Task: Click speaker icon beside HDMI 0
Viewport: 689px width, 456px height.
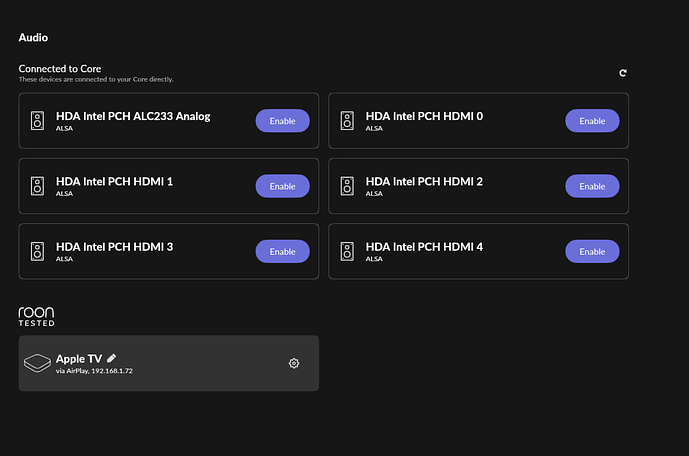Action: click(347, 120)
